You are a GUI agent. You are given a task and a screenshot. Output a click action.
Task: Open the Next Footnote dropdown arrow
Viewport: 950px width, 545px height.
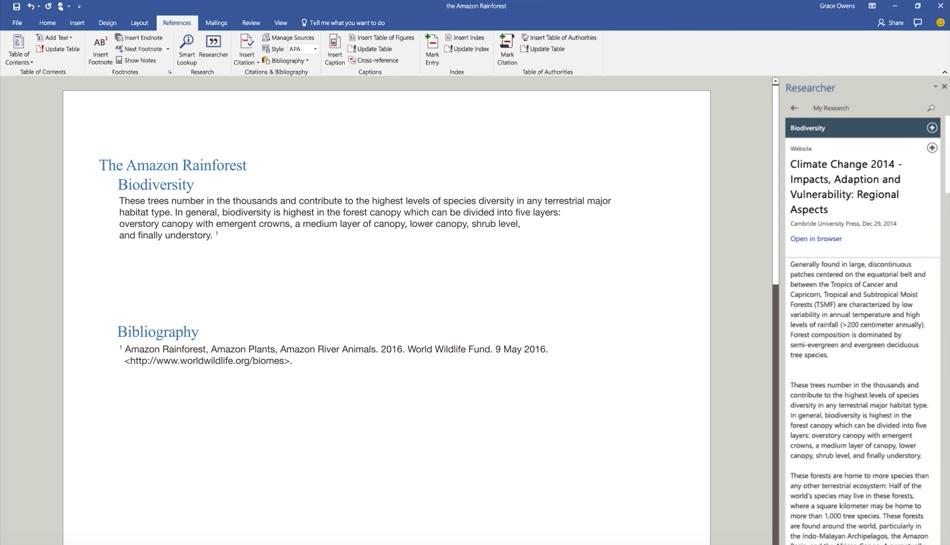[168, 49]
